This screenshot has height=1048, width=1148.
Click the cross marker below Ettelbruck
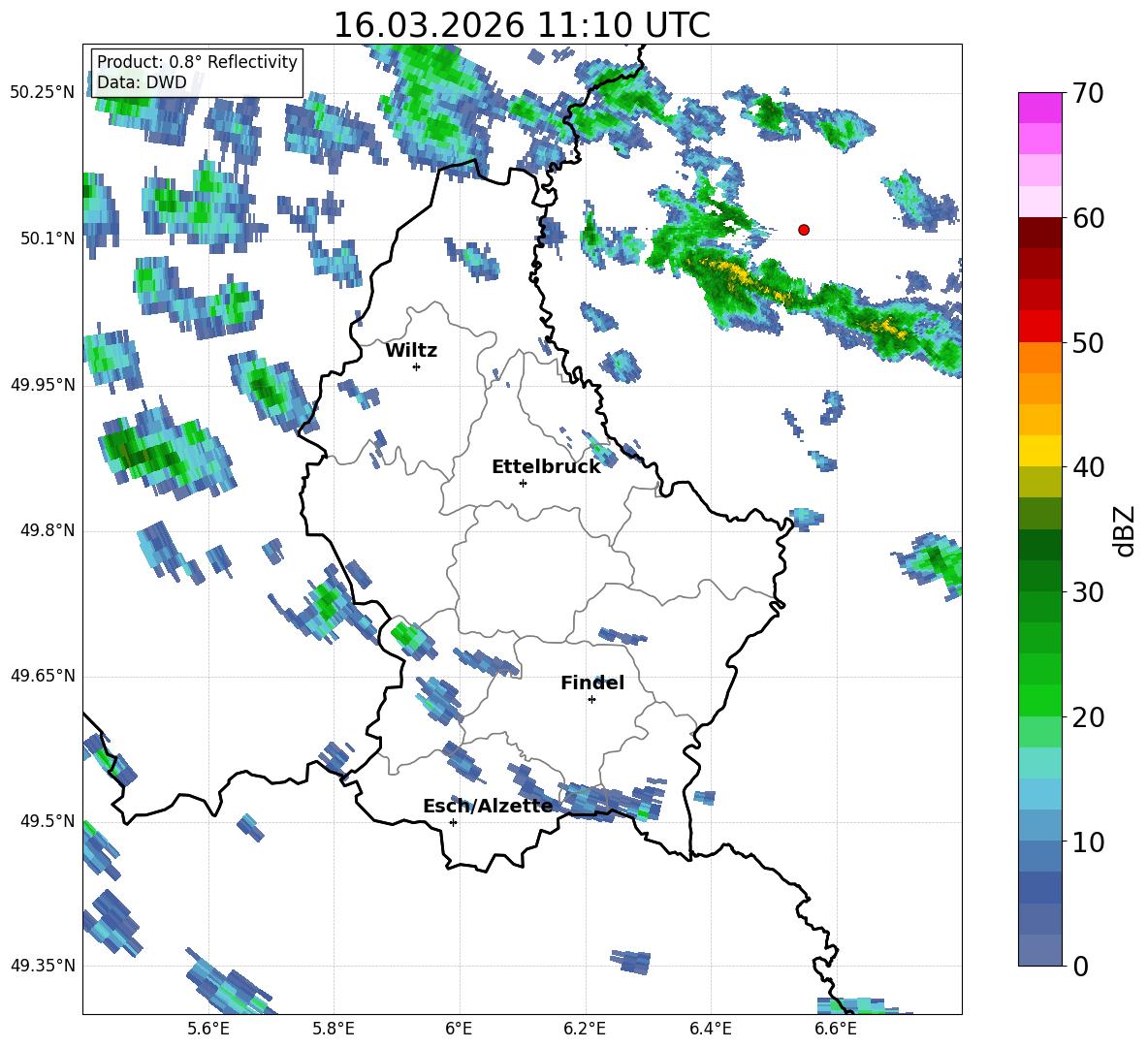[522, 483]
